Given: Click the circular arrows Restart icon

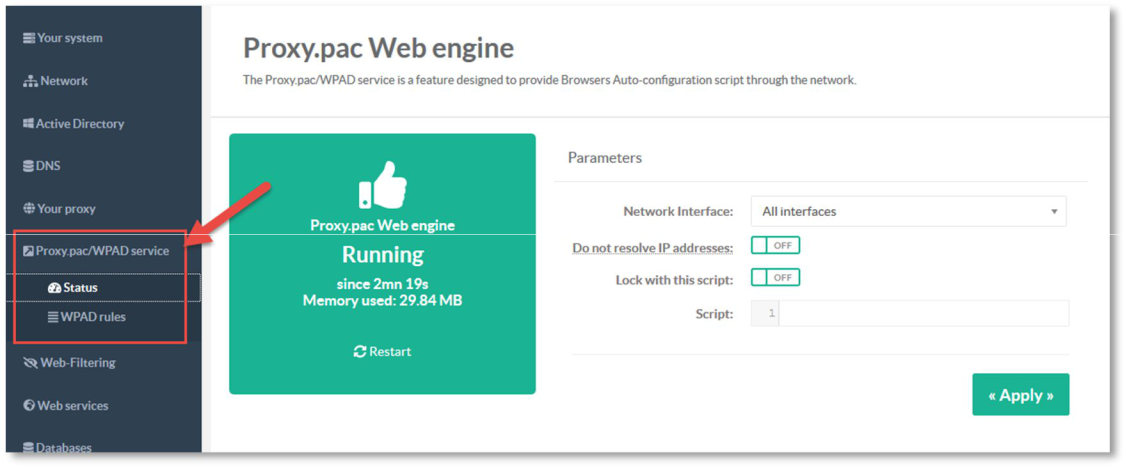Looking at the screenshot, I should 359,352.
